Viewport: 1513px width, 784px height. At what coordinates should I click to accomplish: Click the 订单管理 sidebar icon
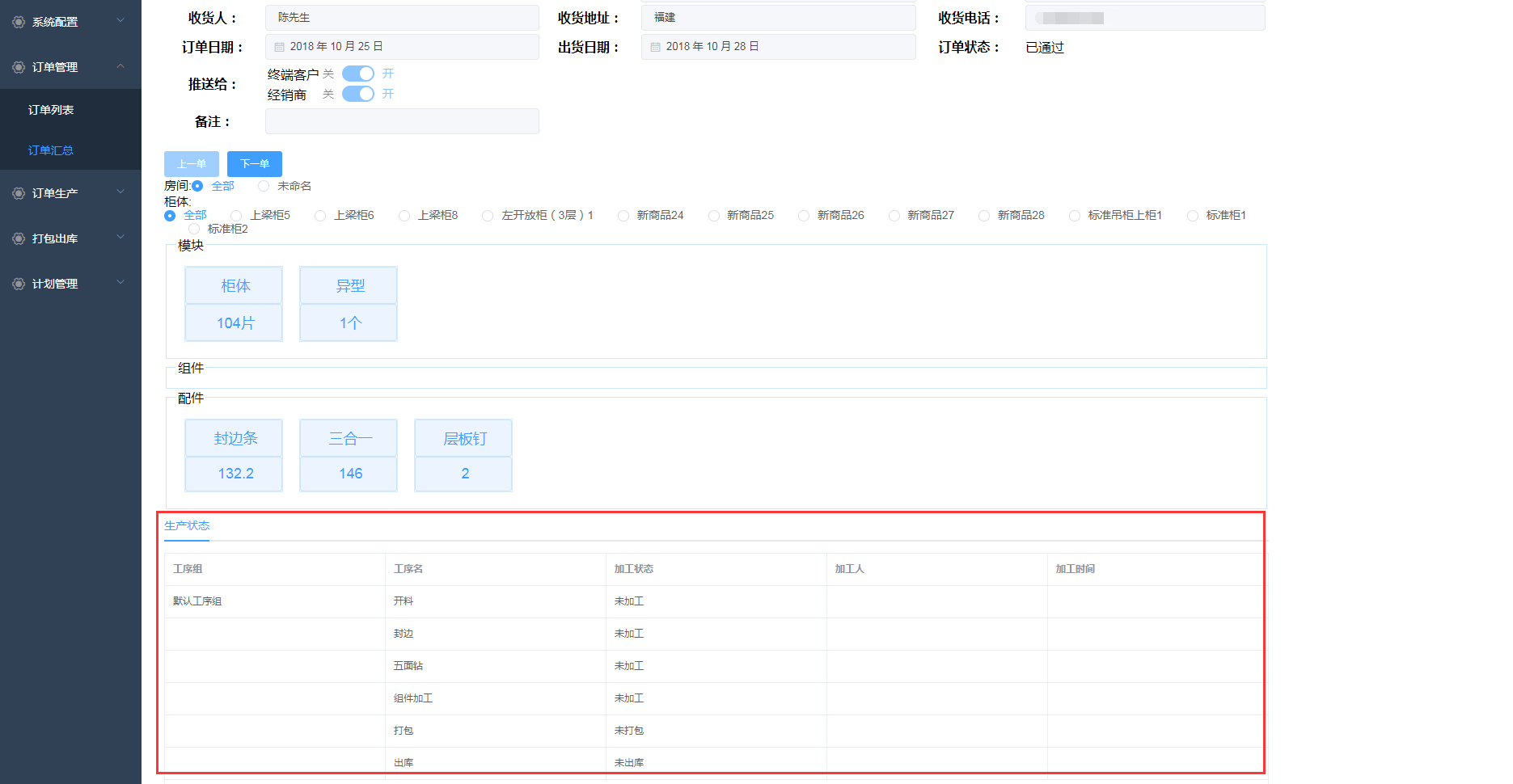[x=19, y=67]
